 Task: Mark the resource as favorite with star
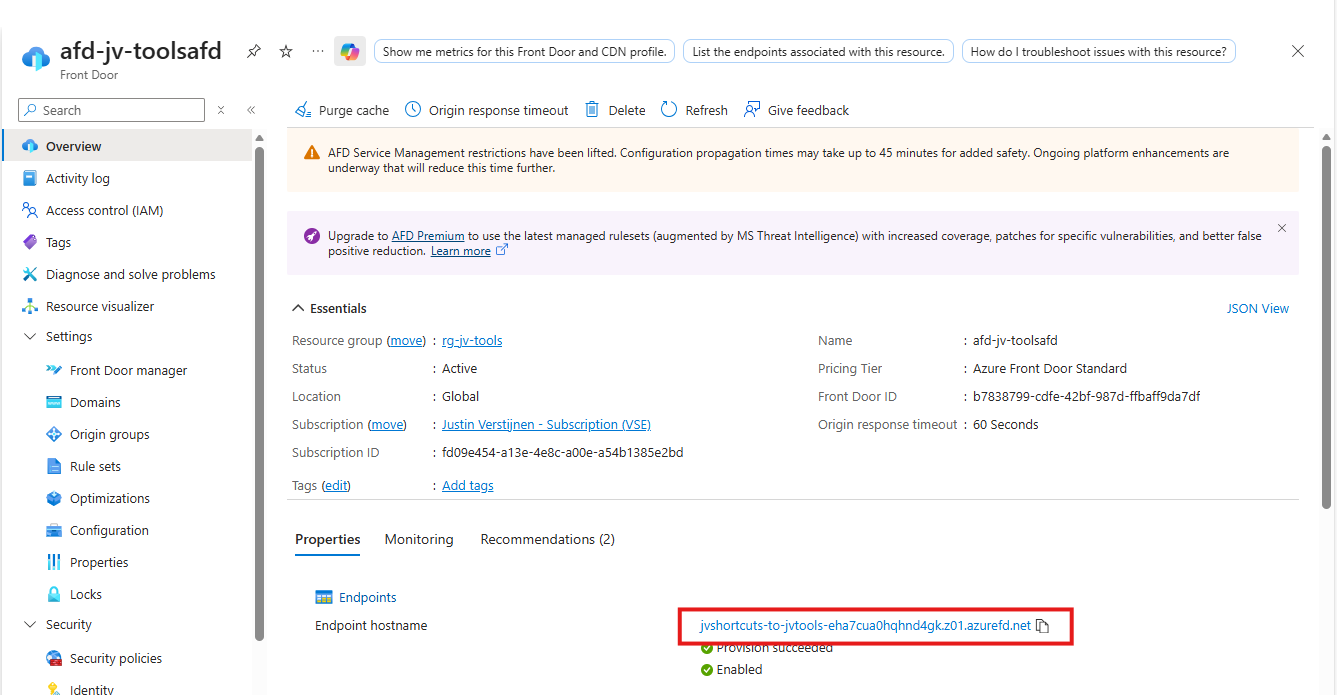coord(286,51)
